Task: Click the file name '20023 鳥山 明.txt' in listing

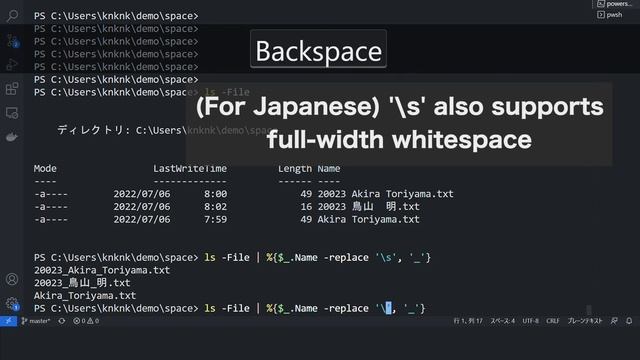Action: [369, 207]
